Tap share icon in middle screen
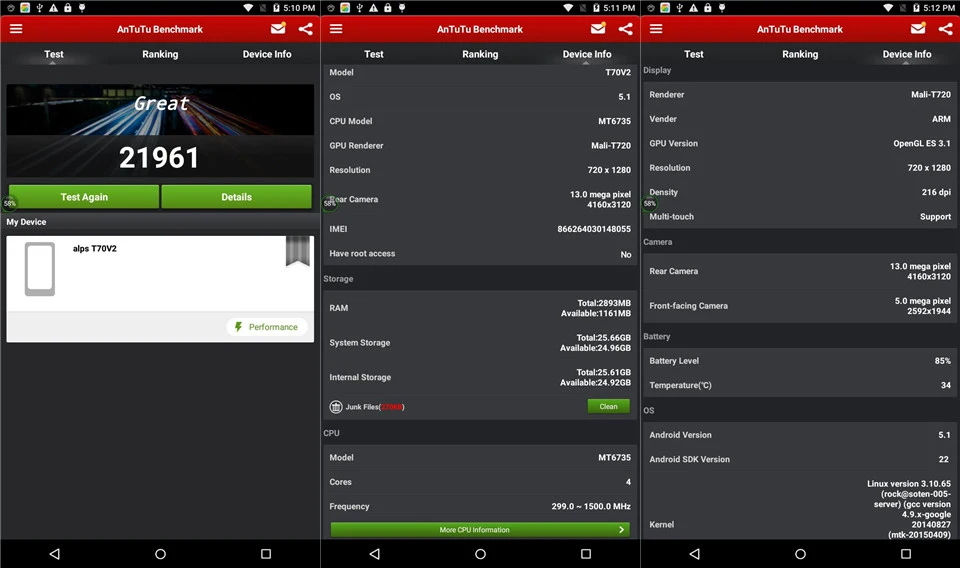 click(625, 29)
